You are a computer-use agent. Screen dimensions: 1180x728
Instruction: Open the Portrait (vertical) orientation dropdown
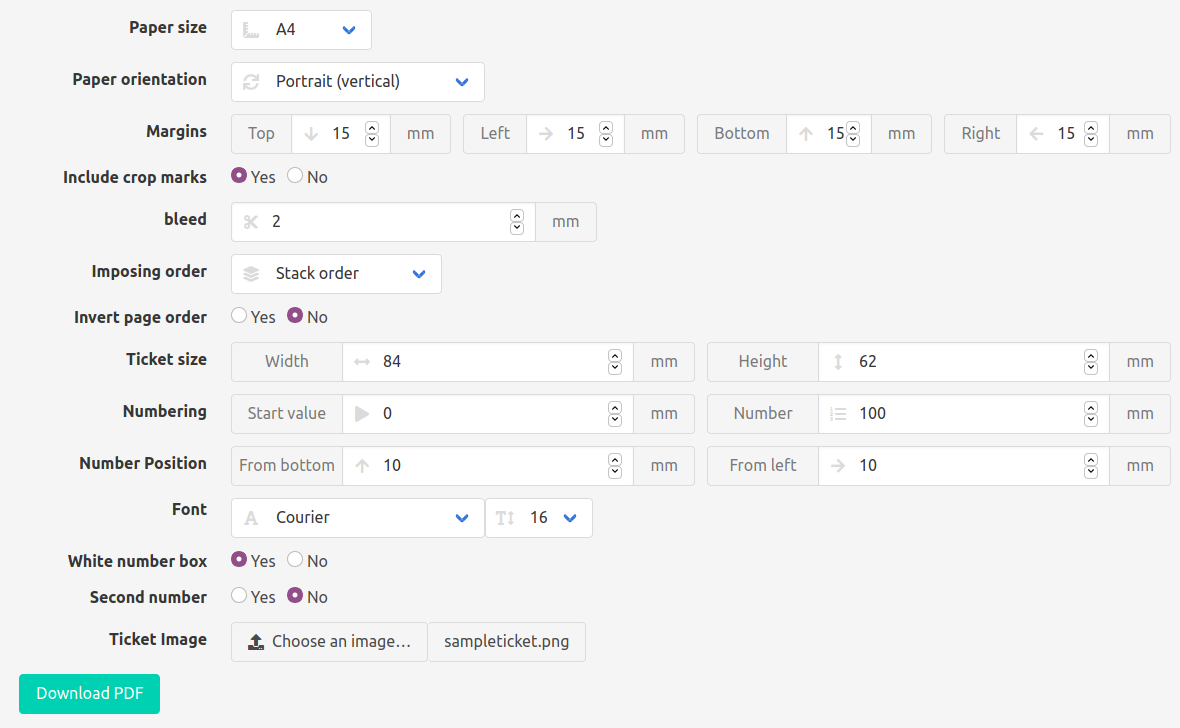357,82
